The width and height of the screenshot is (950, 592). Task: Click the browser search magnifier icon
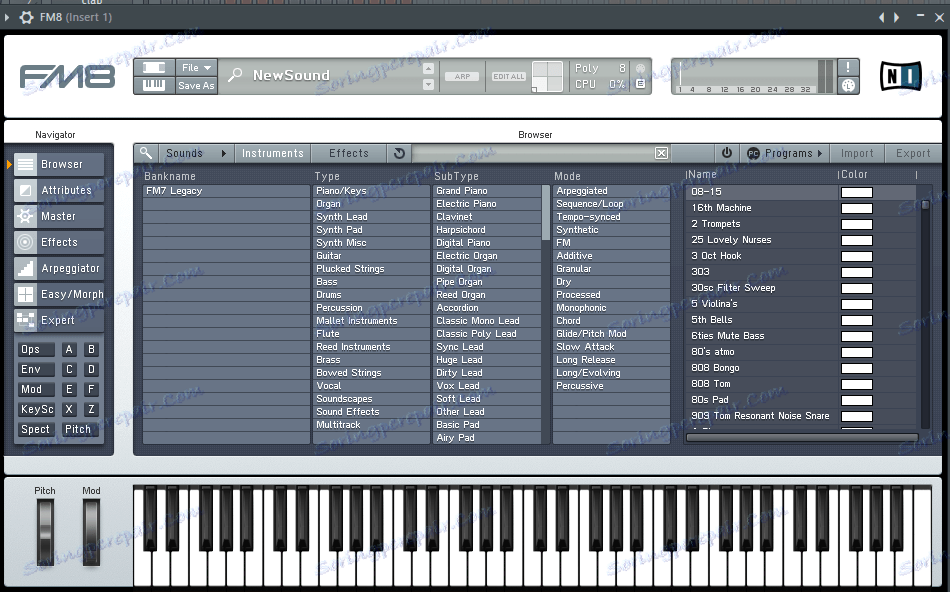coord(146,153)
